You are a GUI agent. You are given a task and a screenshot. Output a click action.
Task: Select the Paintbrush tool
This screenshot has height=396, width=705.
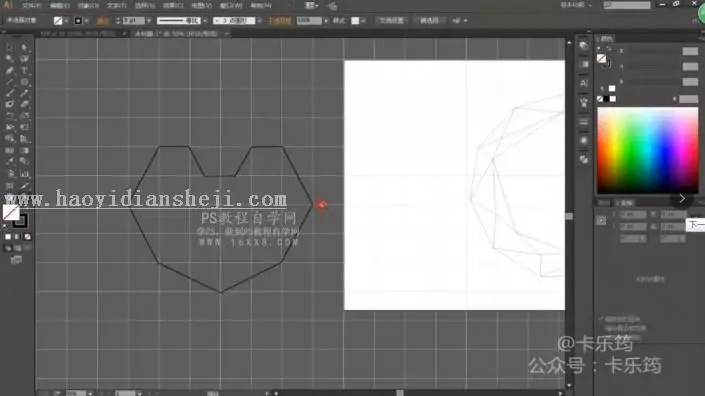coord(9,93)
